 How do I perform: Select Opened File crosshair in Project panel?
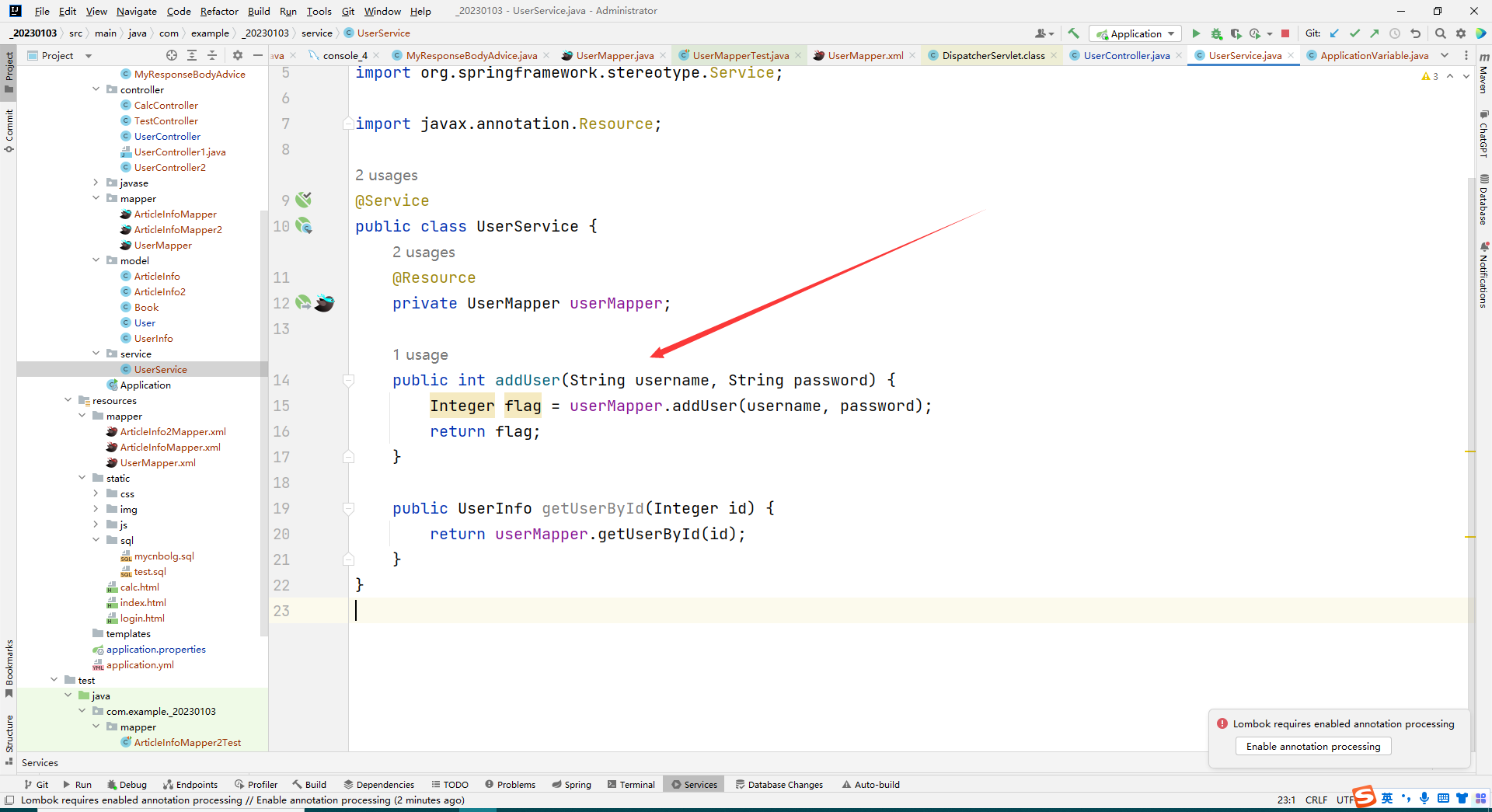172,55
